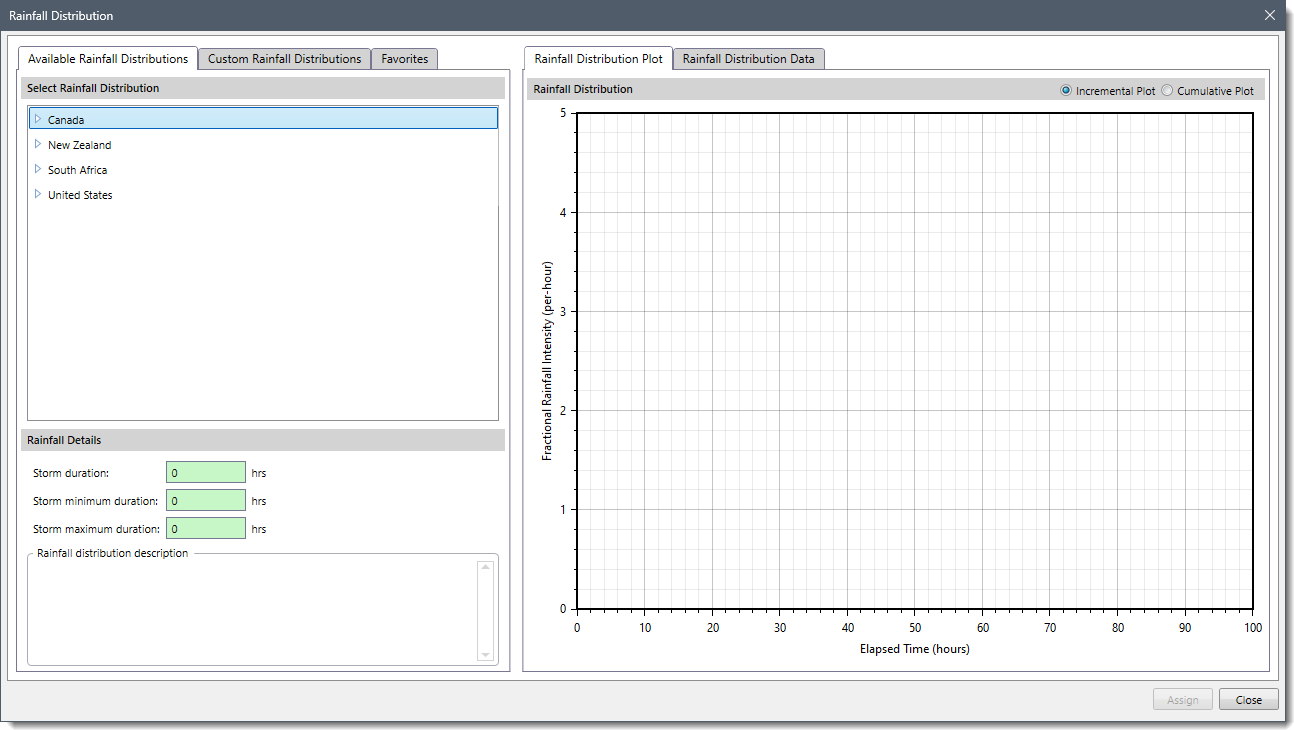Viewport: 1294px width, 730px height.
Task: Click the Storm maximum duration field
Action: point(206,529)
